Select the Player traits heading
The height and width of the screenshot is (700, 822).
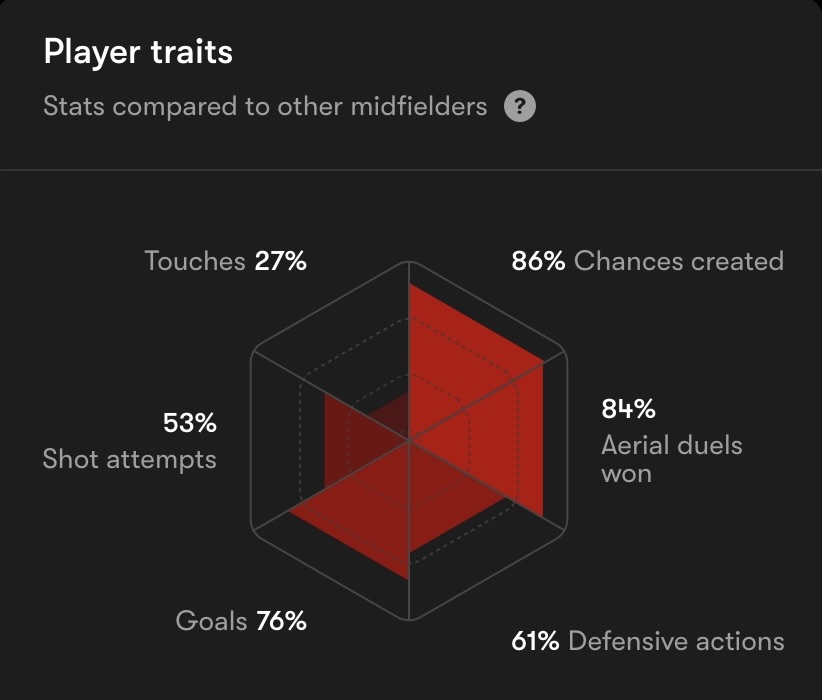tap(138, 52)
